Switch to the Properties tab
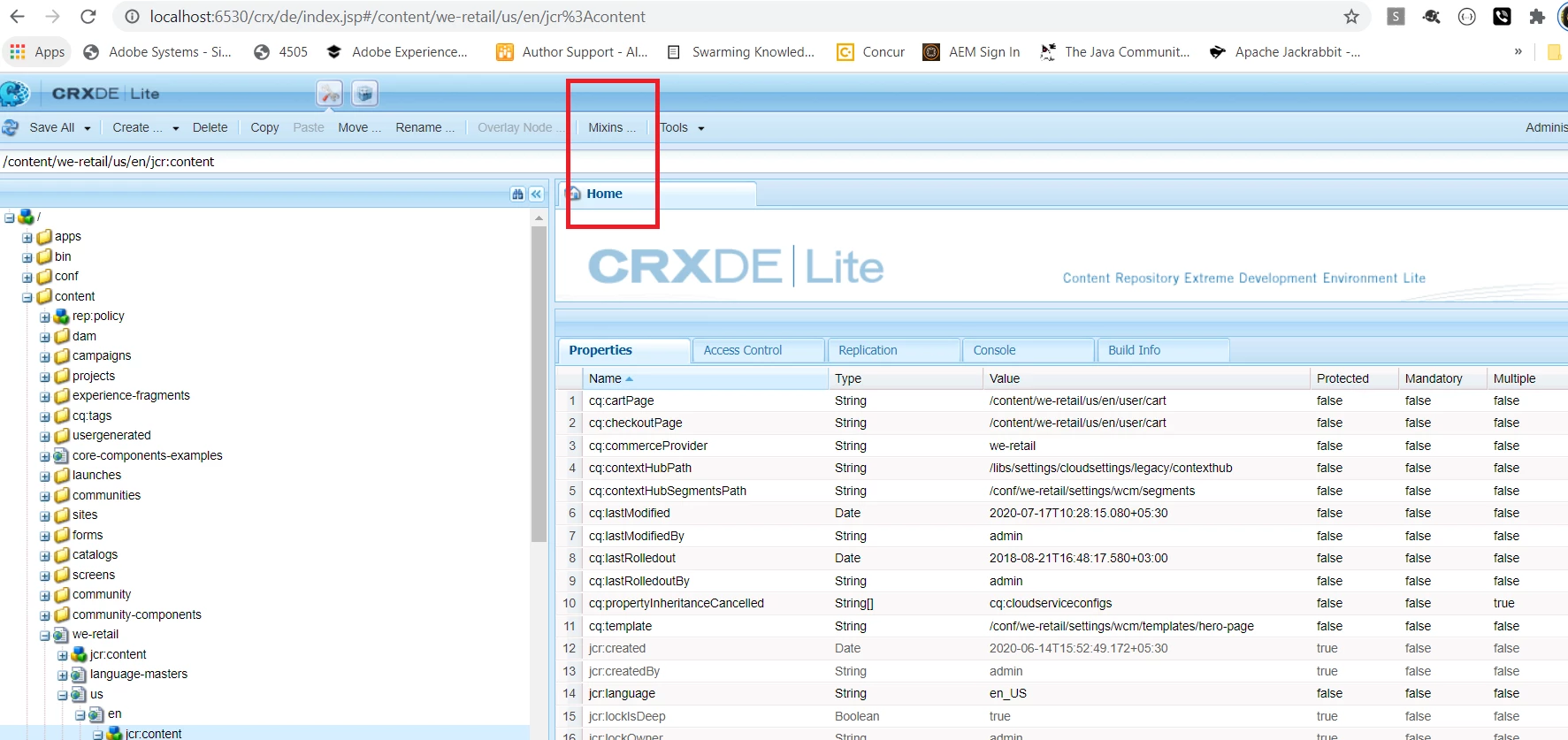The image size is (1568, 740). click(x=623, y=350)
